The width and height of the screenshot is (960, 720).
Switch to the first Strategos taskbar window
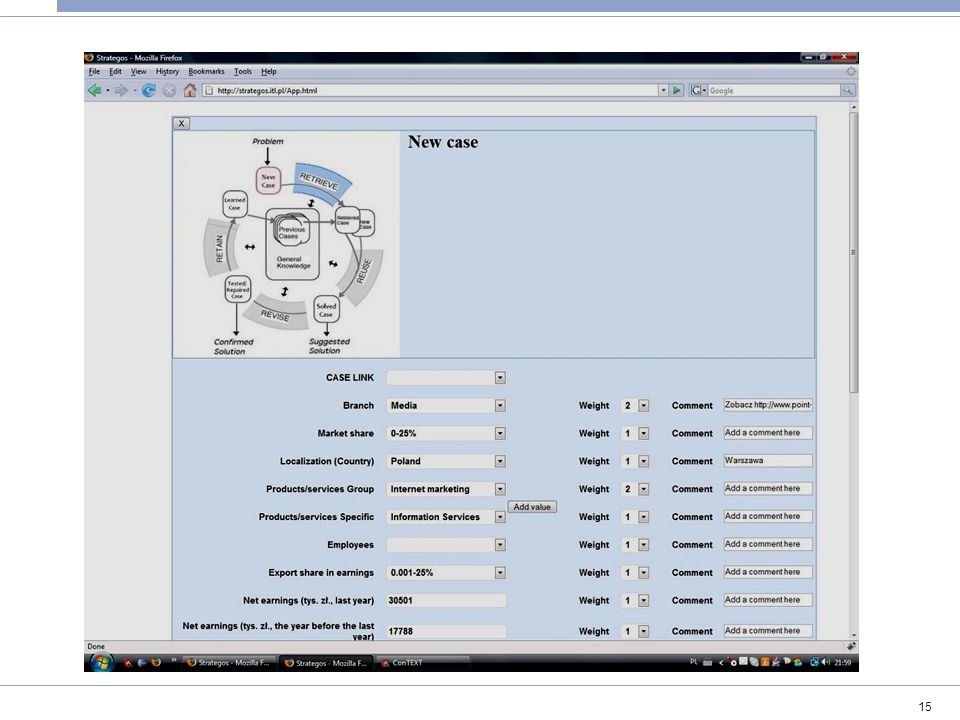(x=230, y=662)
